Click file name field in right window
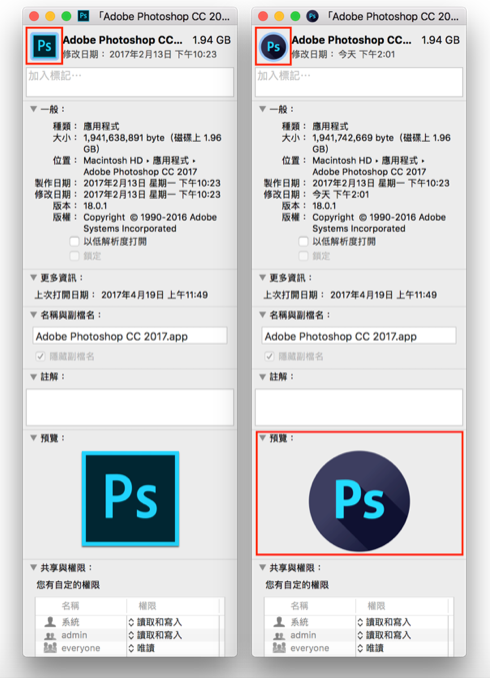Image resolution: width=490 pixels, height=678 pixels. [x=359, y=336]
